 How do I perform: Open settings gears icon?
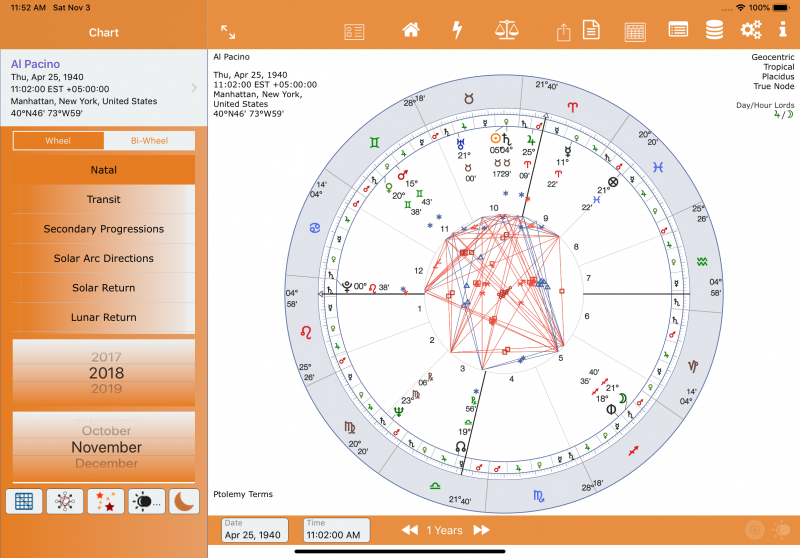point(751,30)
